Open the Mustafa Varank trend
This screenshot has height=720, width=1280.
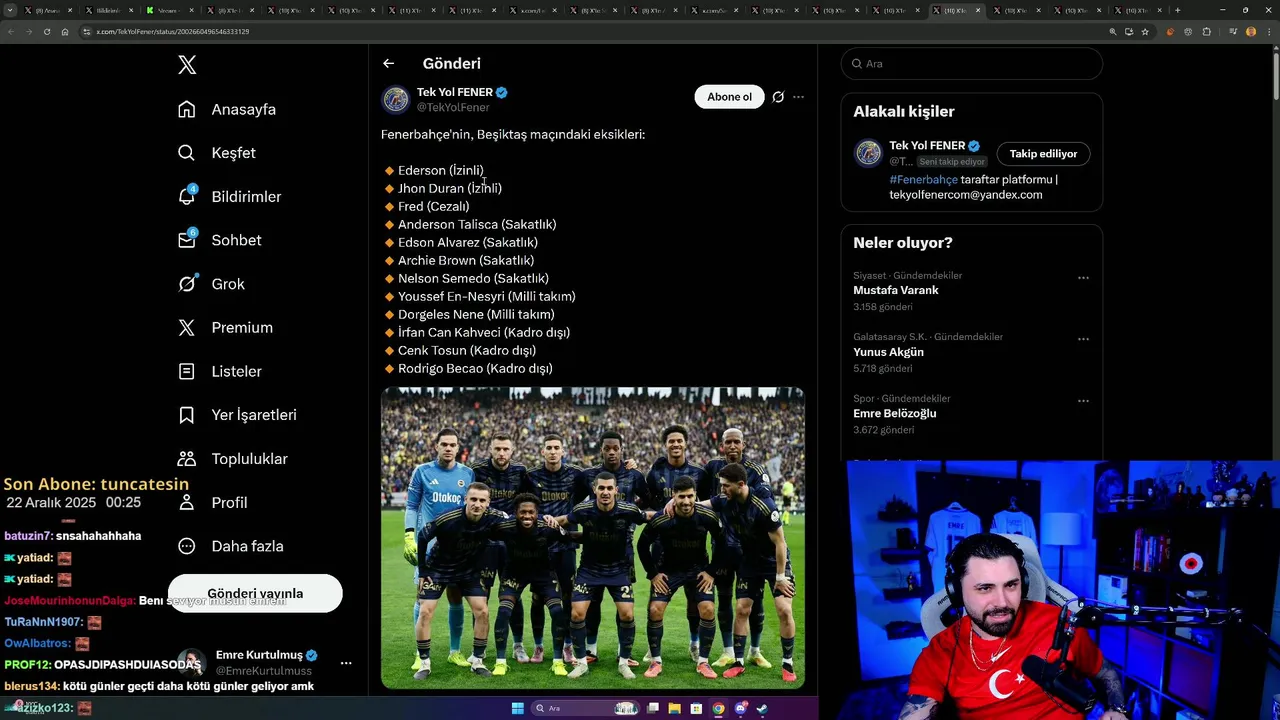point(896,290)
